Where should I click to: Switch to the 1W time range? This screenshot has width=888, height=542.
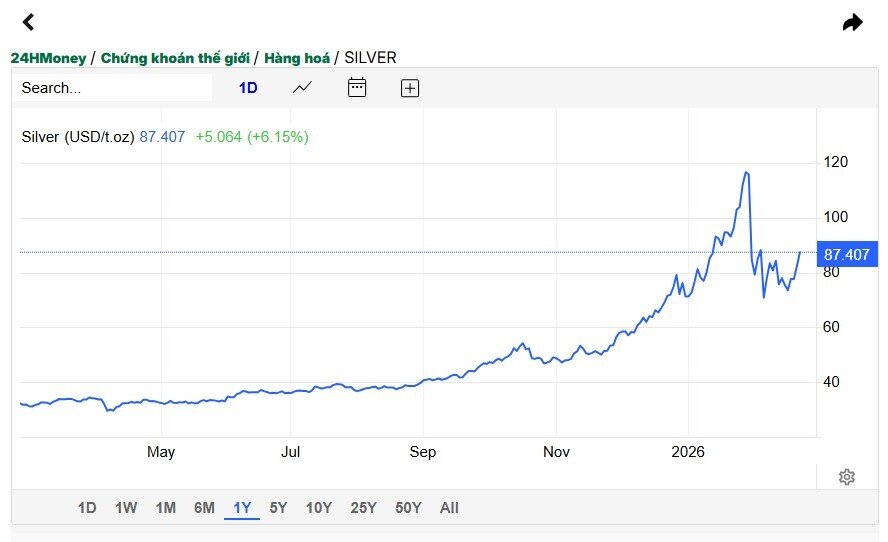coord(126,507)
